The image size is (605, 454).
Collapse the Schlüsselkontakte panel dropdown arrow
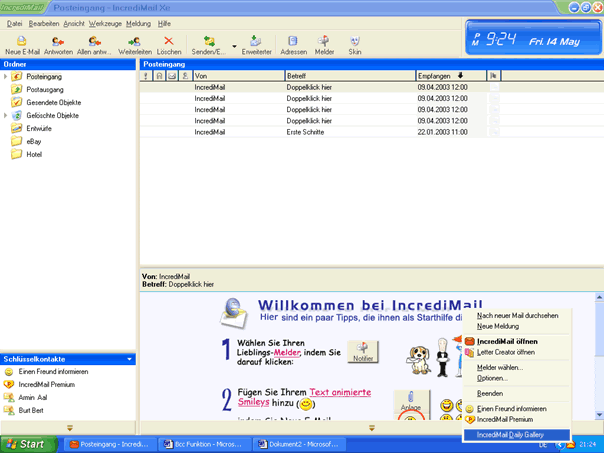[129, 359]
